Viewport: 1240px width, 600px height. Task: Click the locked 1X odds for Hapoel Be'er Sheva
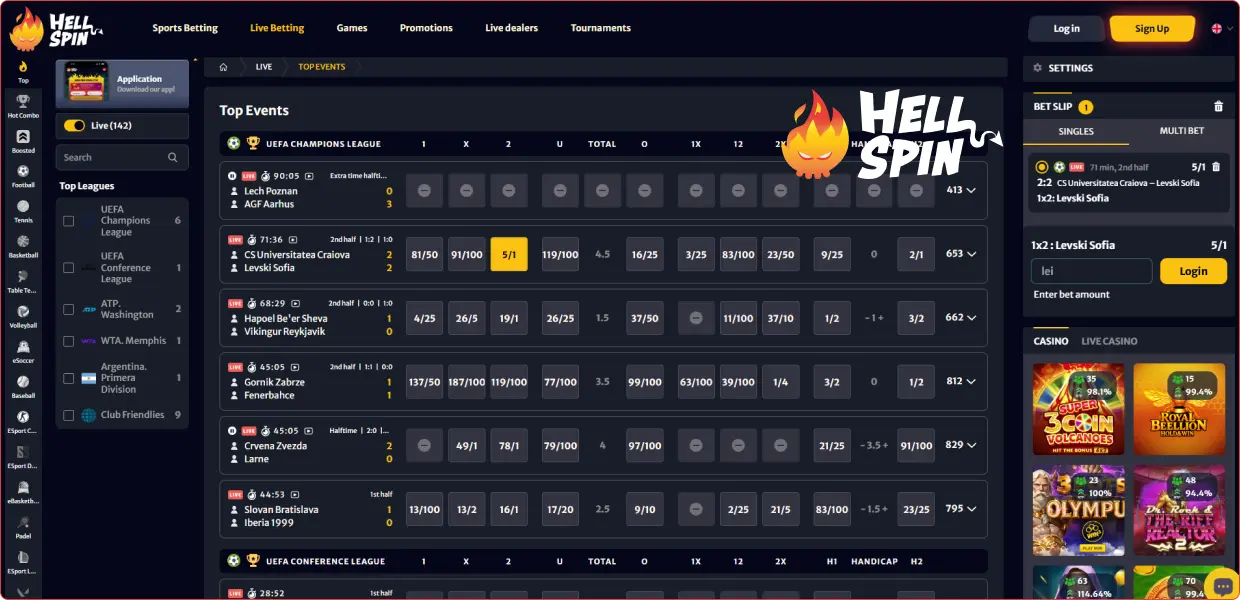(696, 318)
